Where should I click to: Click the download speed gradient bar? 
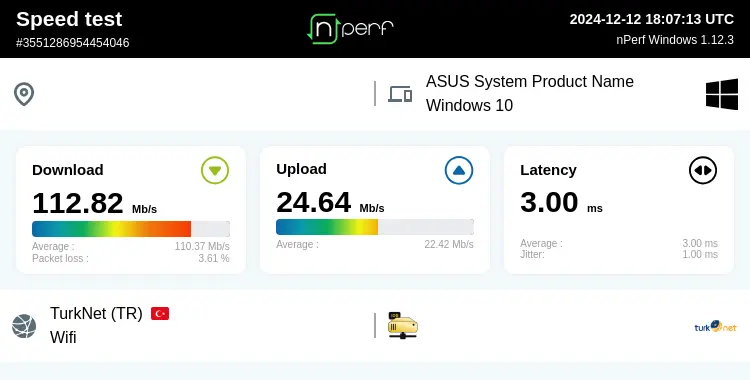[x=131, y=229]
